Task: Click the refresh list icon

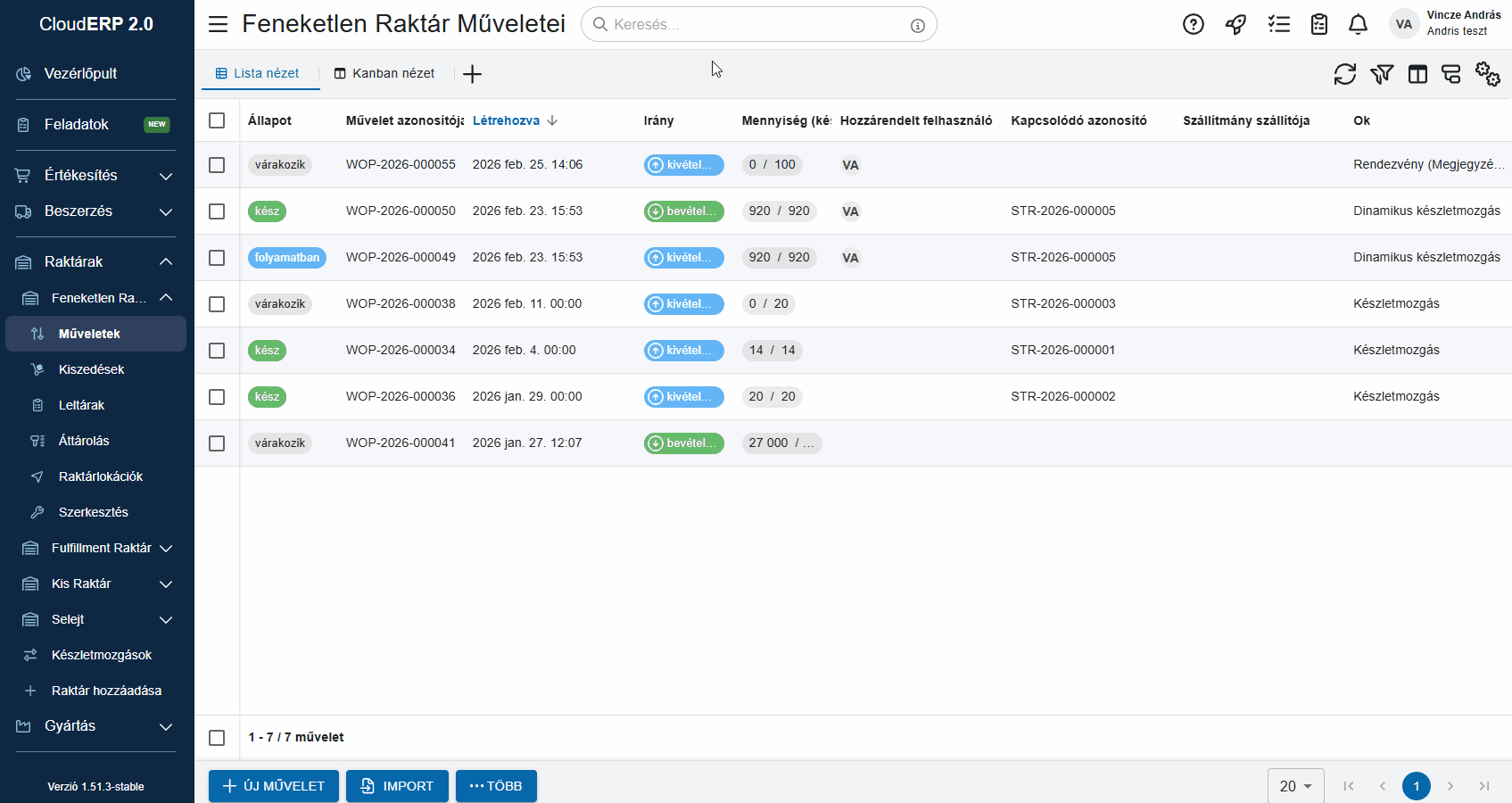Action: [x=1344, y=74]
